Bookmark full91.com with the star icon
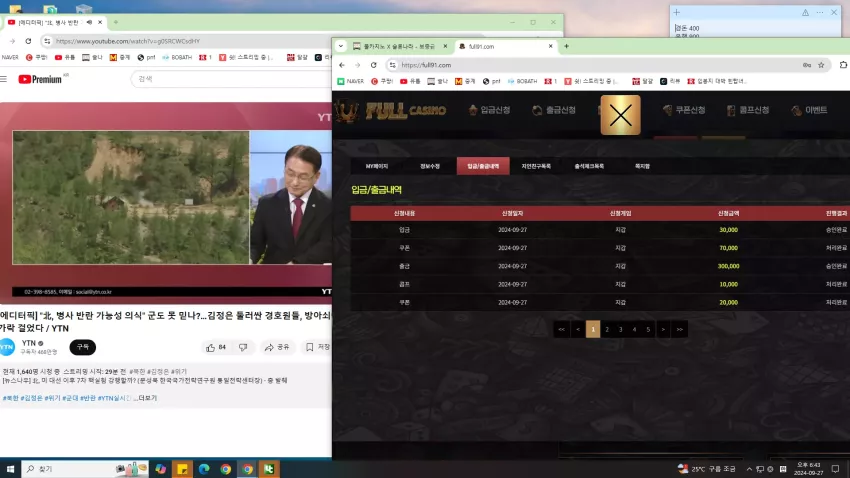 pos(821,65)
